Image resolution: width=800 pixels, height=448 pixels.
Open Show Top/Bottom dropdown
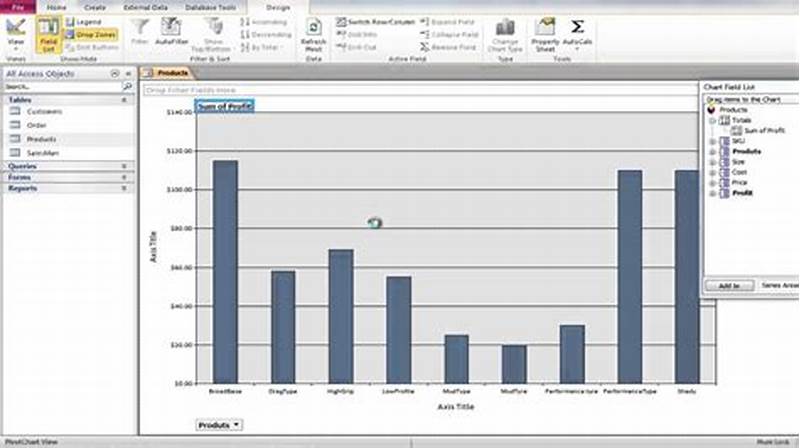click(213, 35)
